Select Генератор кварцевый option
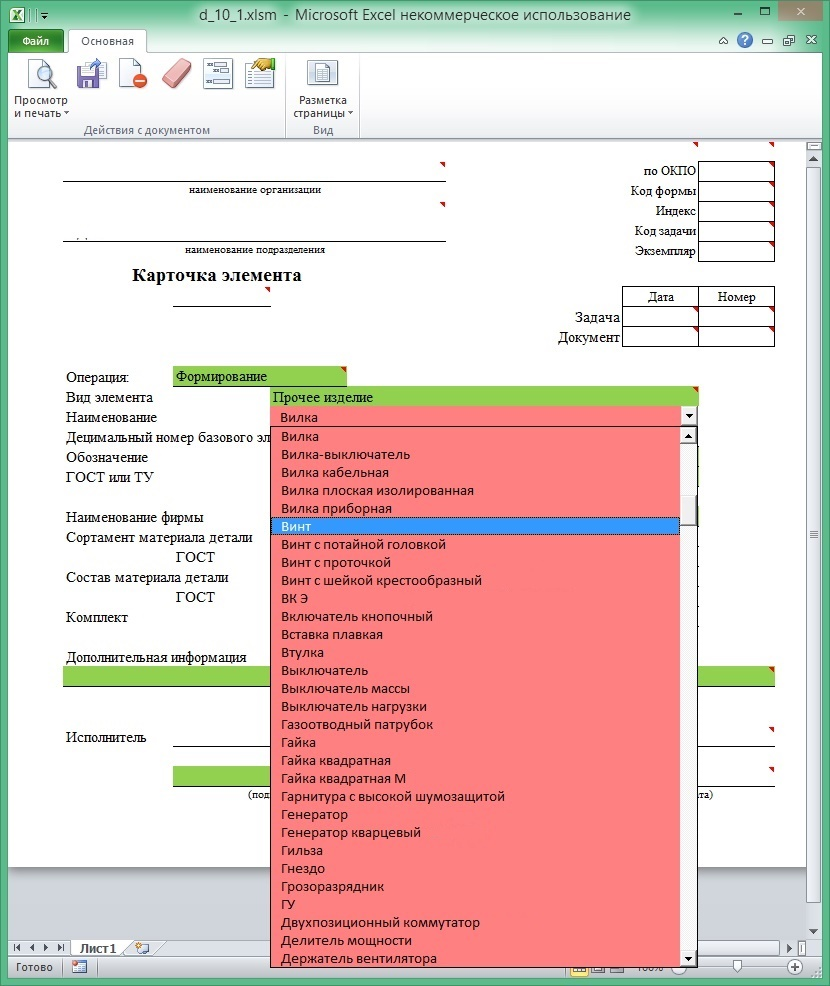The width and height of the screenshot is (830, 986). coord(475,833)
